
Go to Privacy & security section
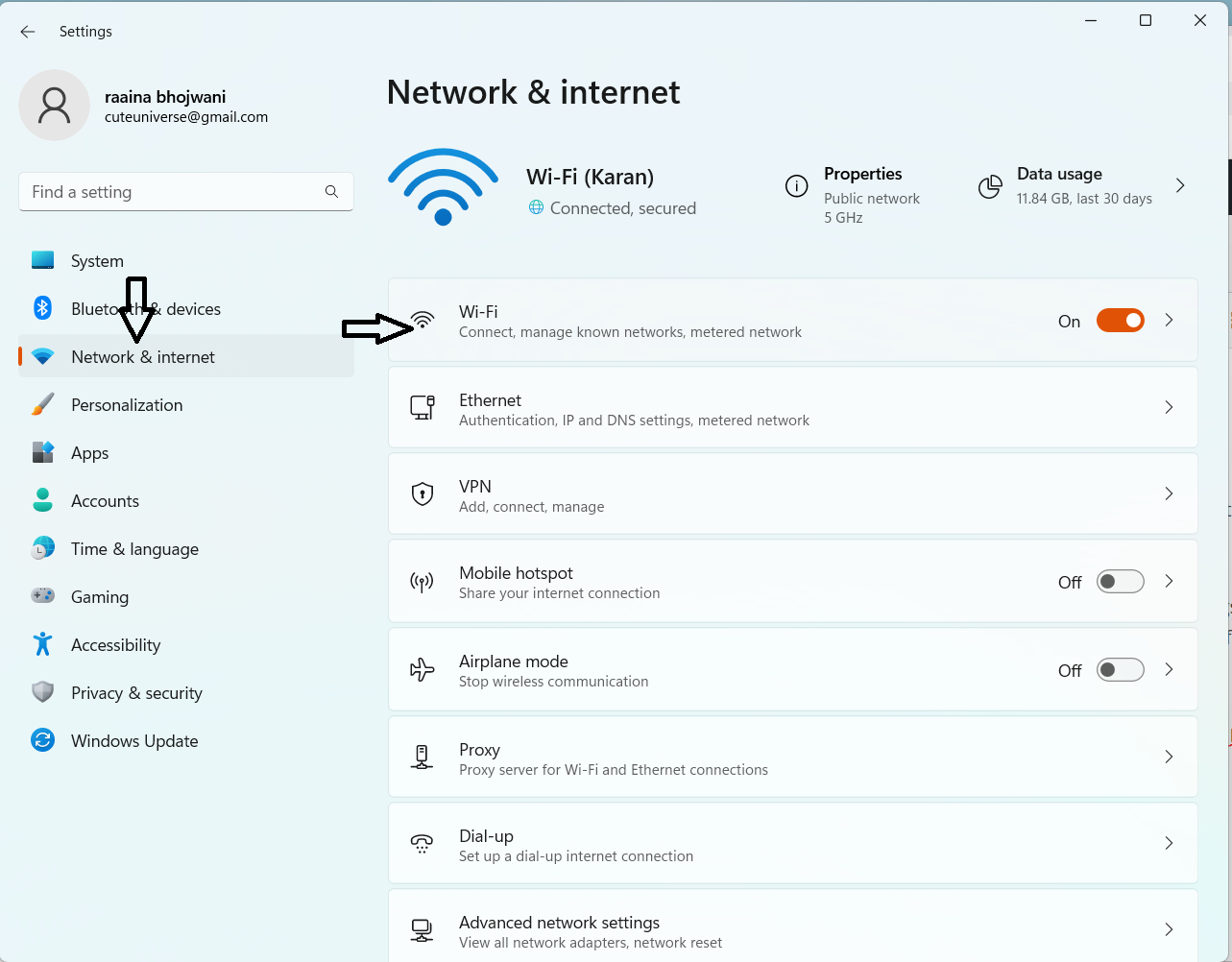click(136, 693)
